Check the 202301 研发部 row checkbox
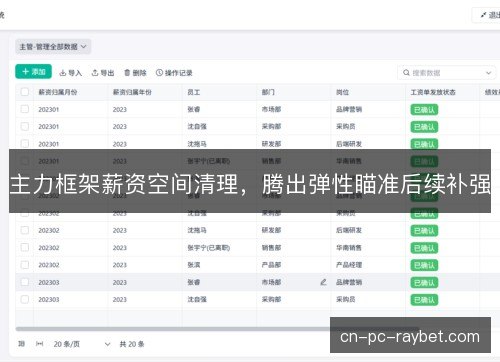Screen dimensions: 500x362 click(25, 143)
